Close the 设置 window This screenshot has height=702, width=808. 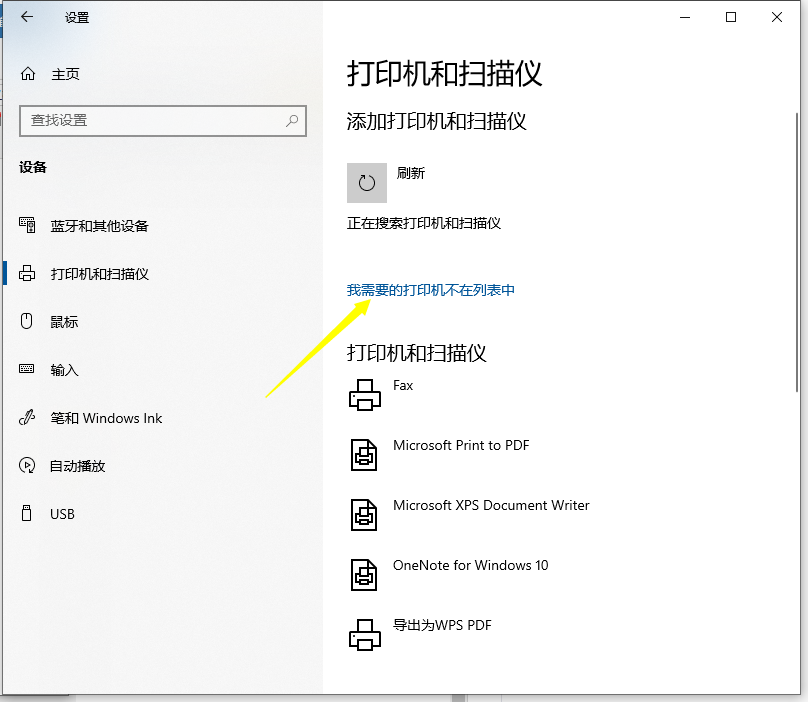(x=777, y=18)
